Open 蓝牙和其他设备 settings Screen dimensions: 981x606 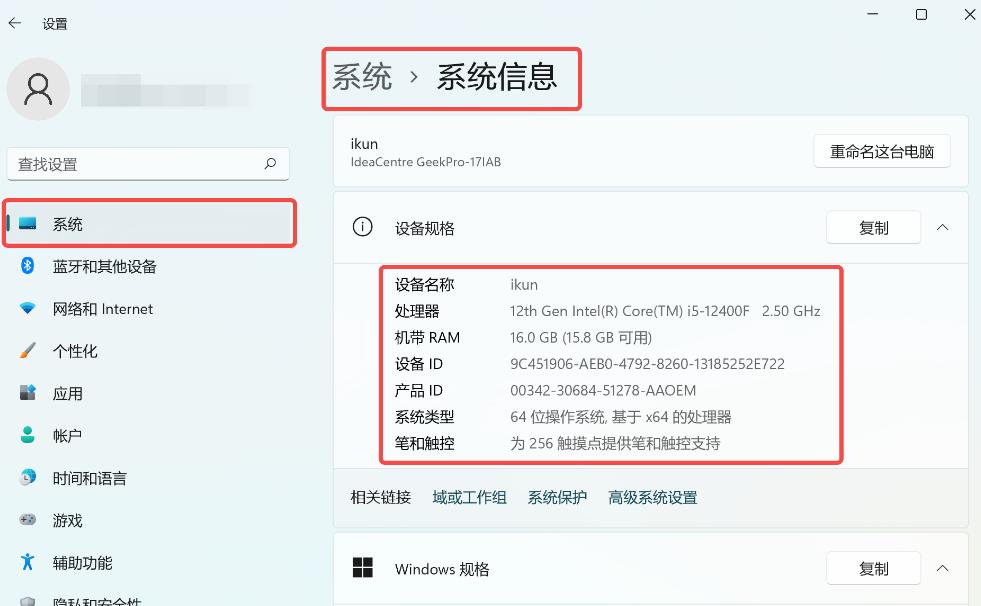click(149, 266)
